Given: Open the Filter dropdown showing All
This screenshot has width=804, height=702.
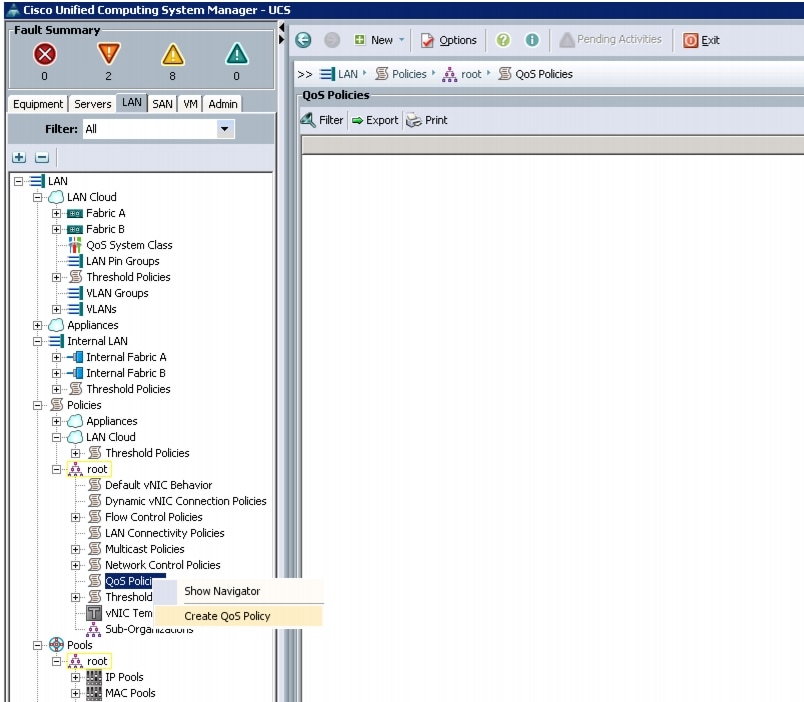Looking at the screenshot, I should pos(225,128).
